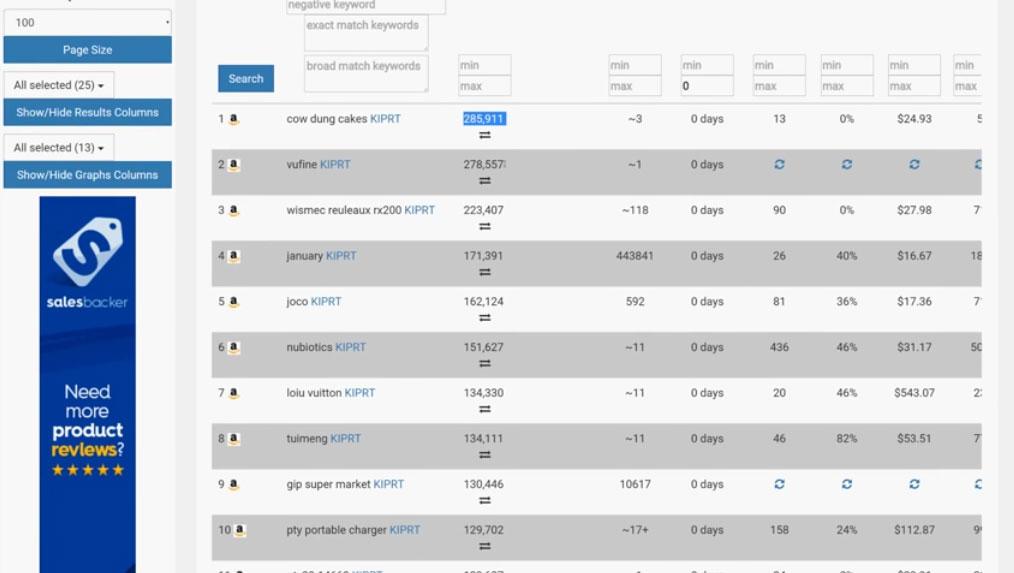Click the exact match keywords text box
The image size is (1014, 573).
(x=366, y=32)
